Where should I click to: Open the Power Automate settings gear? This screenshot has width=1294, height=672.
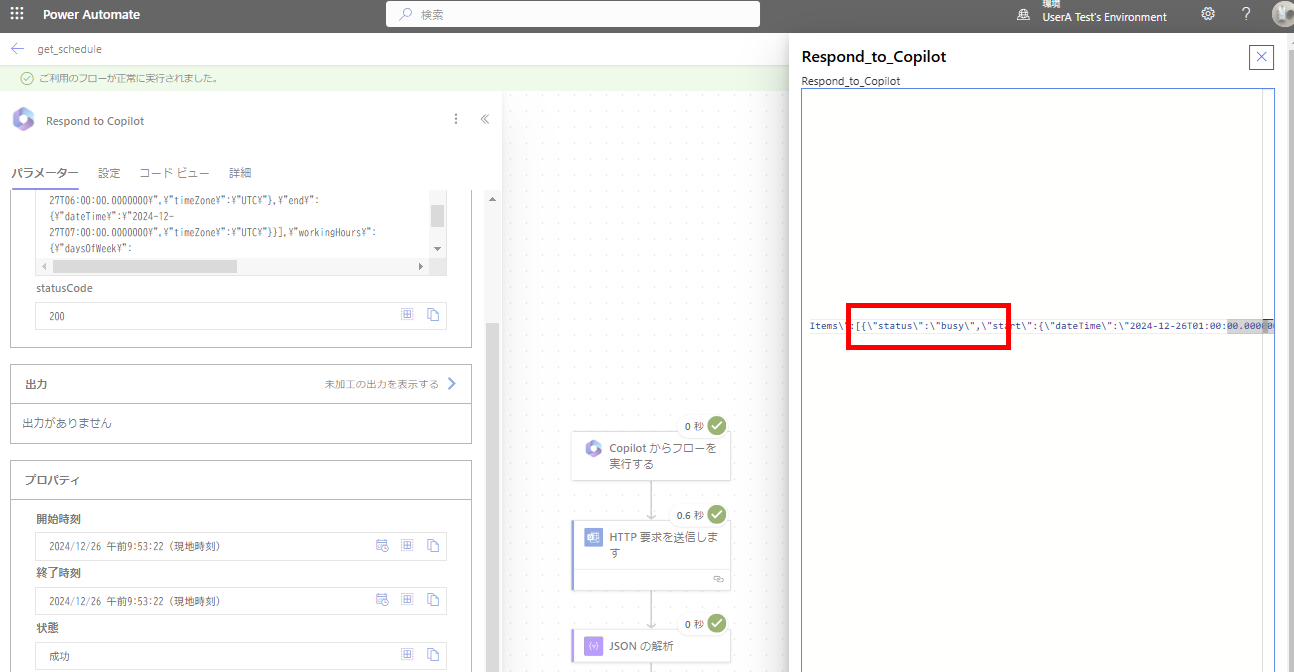[x=1207, y=13]
